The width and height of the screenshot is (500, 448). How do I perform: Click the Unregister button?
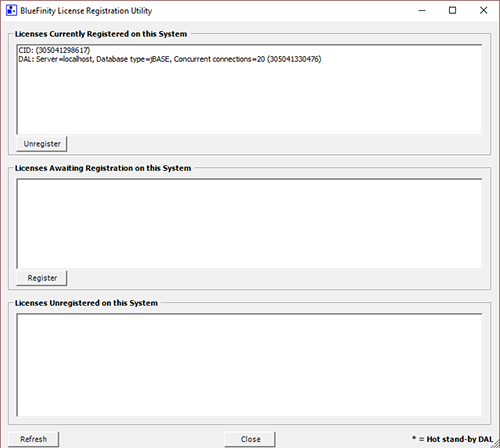click(x=42, y=144)
